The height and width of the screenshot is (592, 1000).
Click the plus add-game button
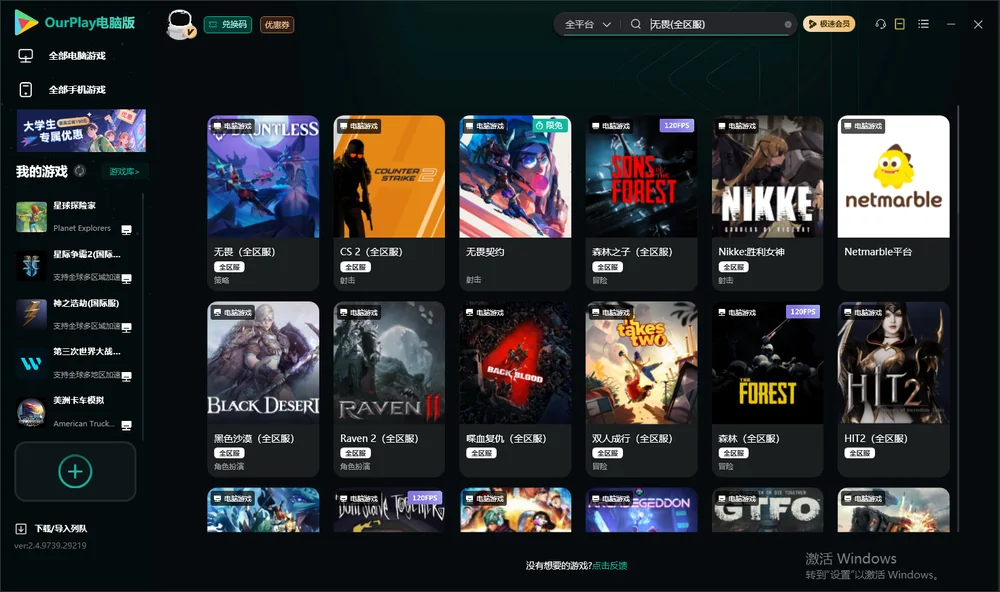click(x=75, y=471)
